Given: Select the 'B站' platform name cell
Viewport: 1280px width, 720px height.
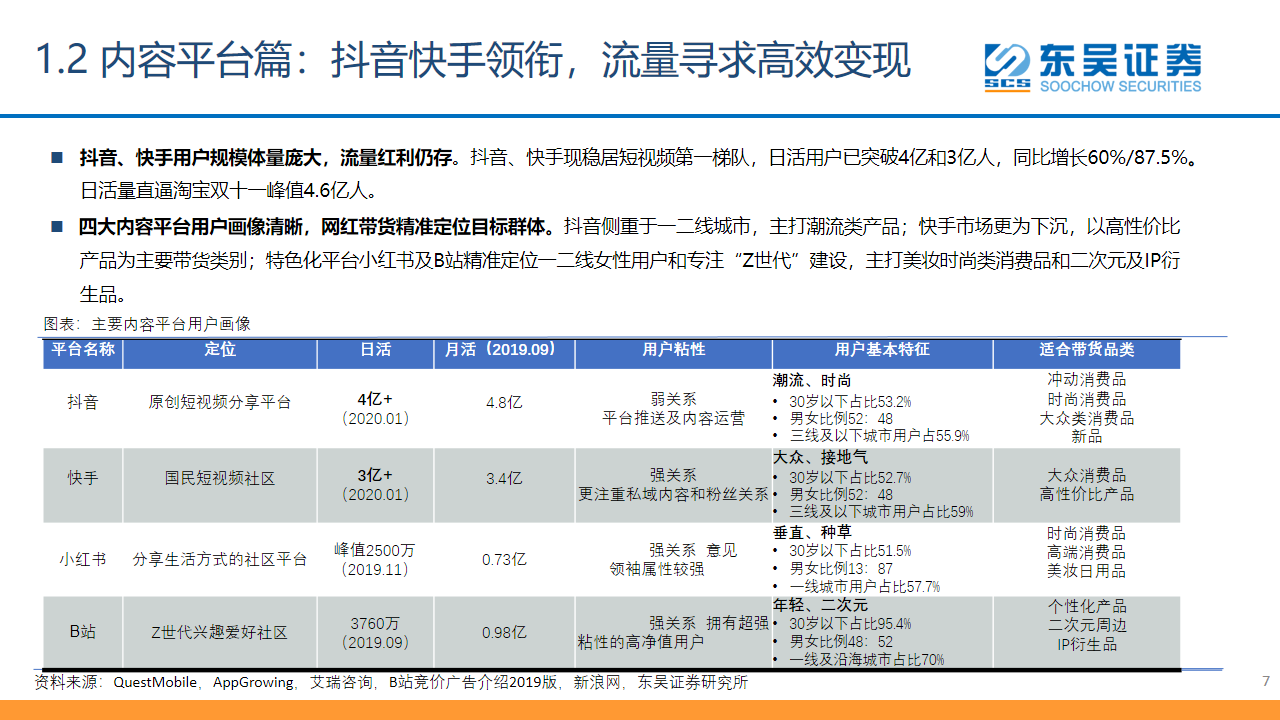Looking at the screenshot, I should (x=83, y=632).
